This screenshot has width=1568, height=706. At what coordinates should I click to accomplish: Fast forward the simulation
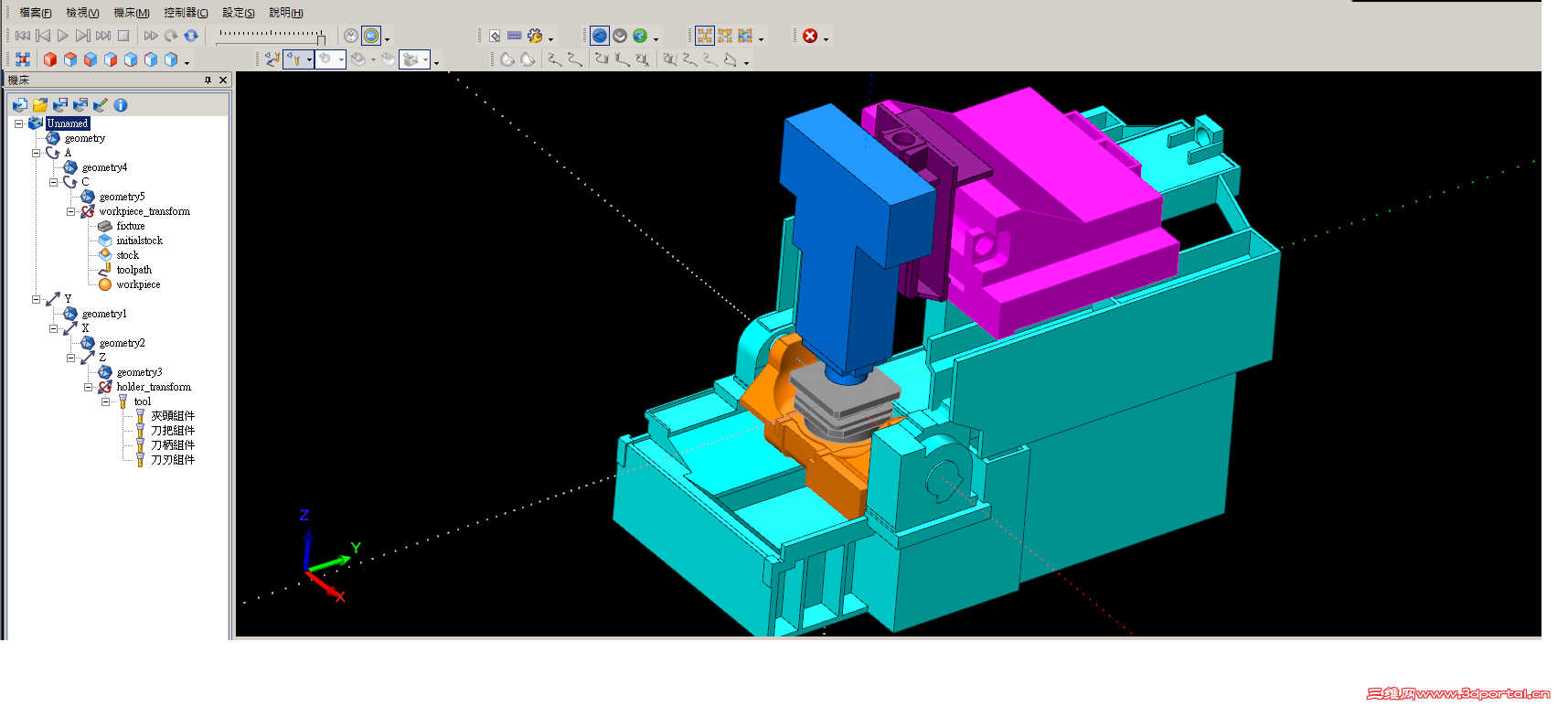151,36
